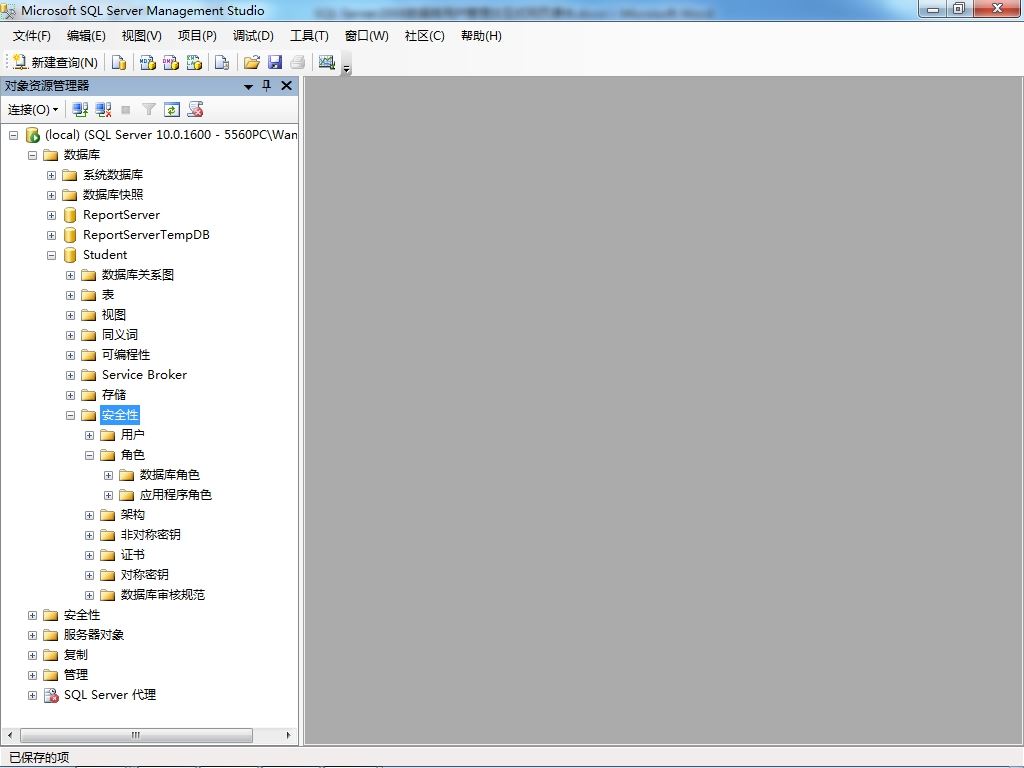Image resolution: width=1024 pixels, height=768 pixels.
Task: Select the Service Broker folder
Action: point(144,375)
